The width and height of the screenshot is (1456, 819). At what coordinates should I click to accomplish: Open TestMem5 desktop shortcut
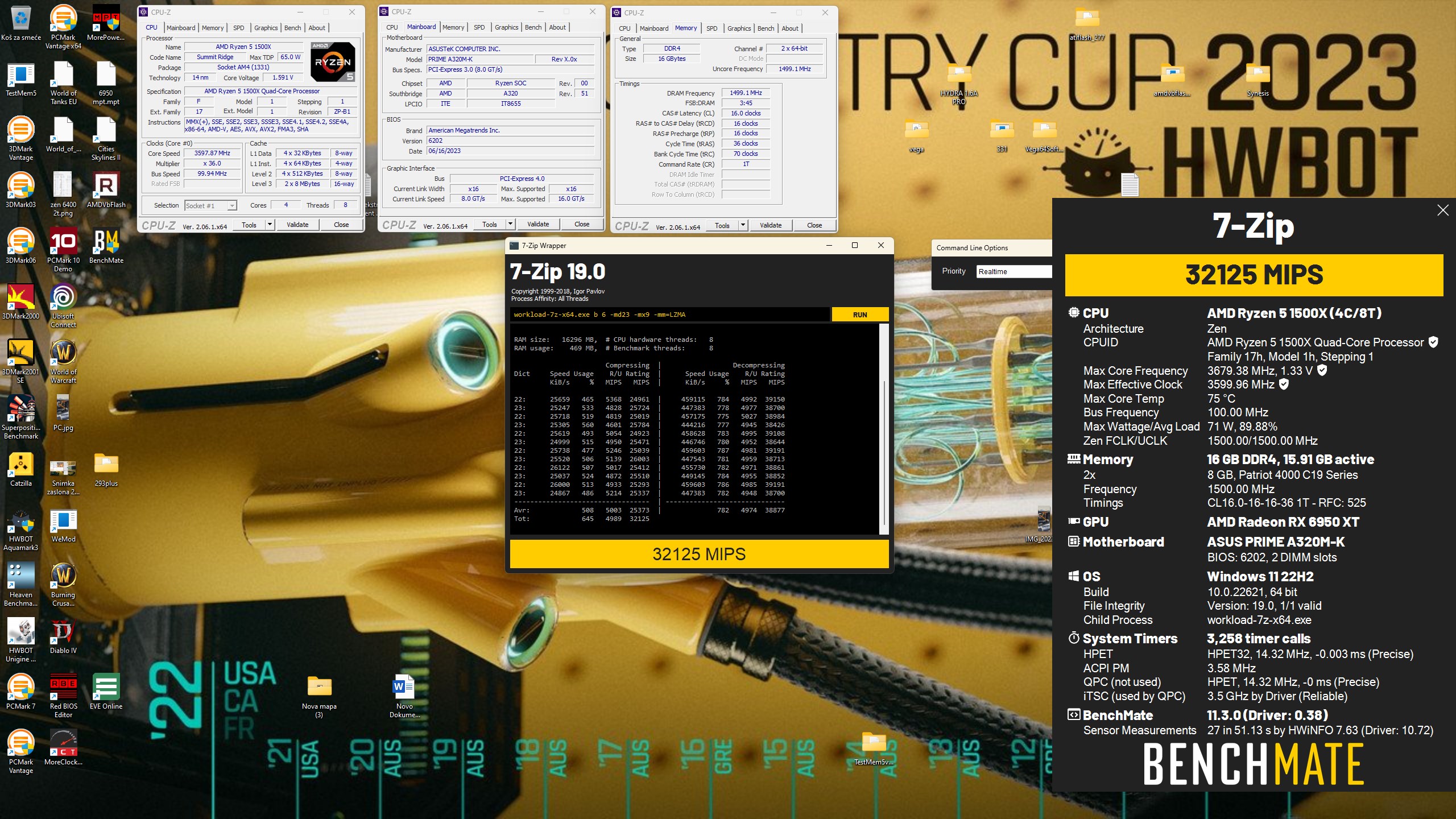pyautogui.click(x=21, y=80)
